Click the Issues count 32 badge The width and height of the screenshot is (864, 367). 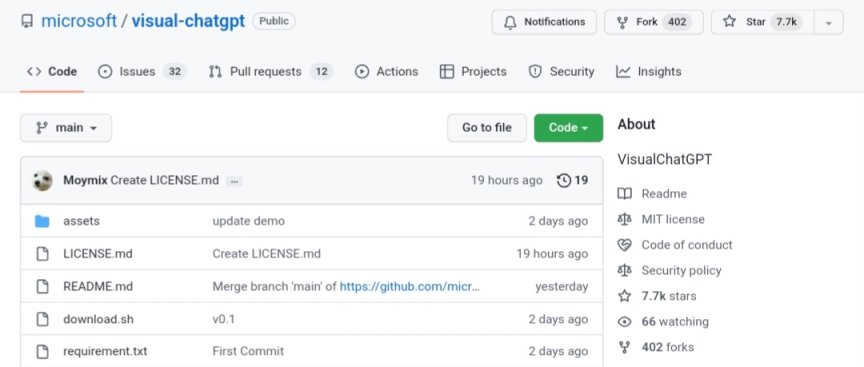(175, 72)
